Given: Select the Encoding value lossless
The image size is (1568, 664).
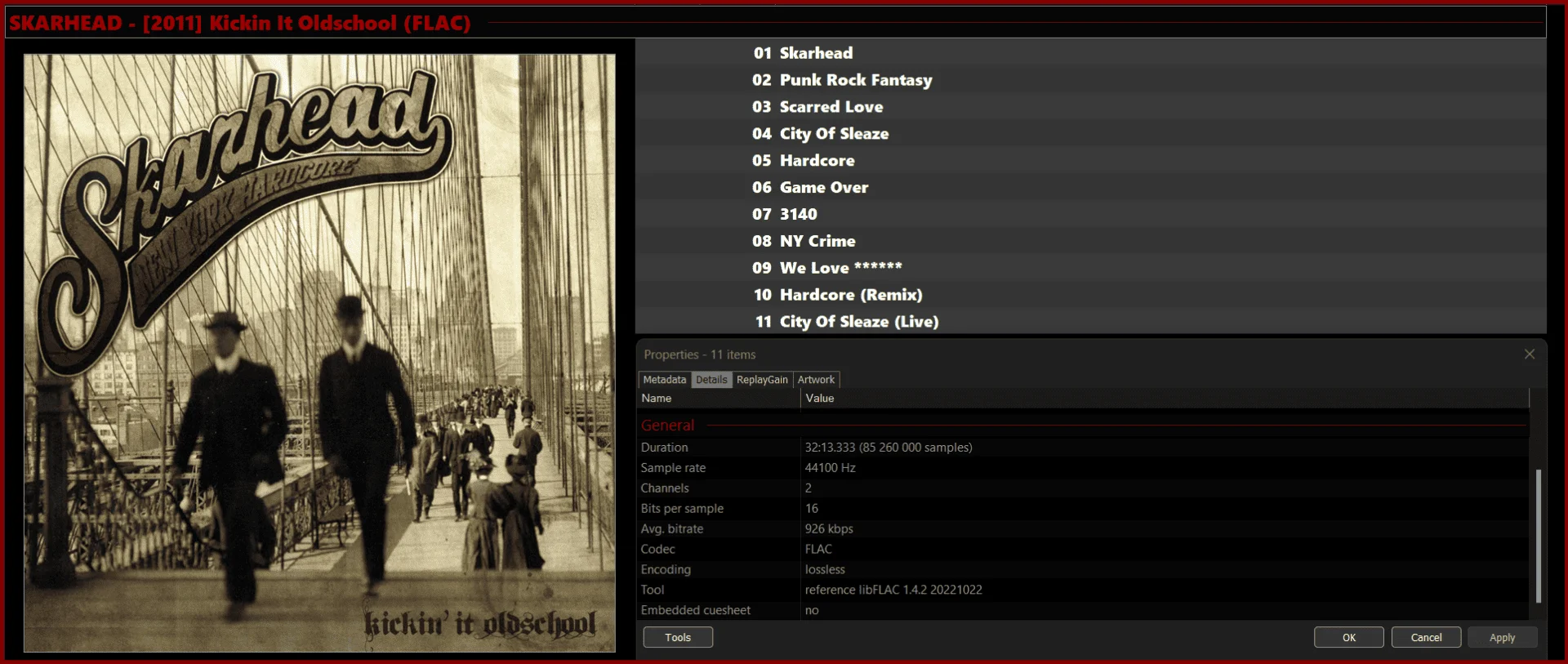Looking at the screenshot, I should click(825, 570).
